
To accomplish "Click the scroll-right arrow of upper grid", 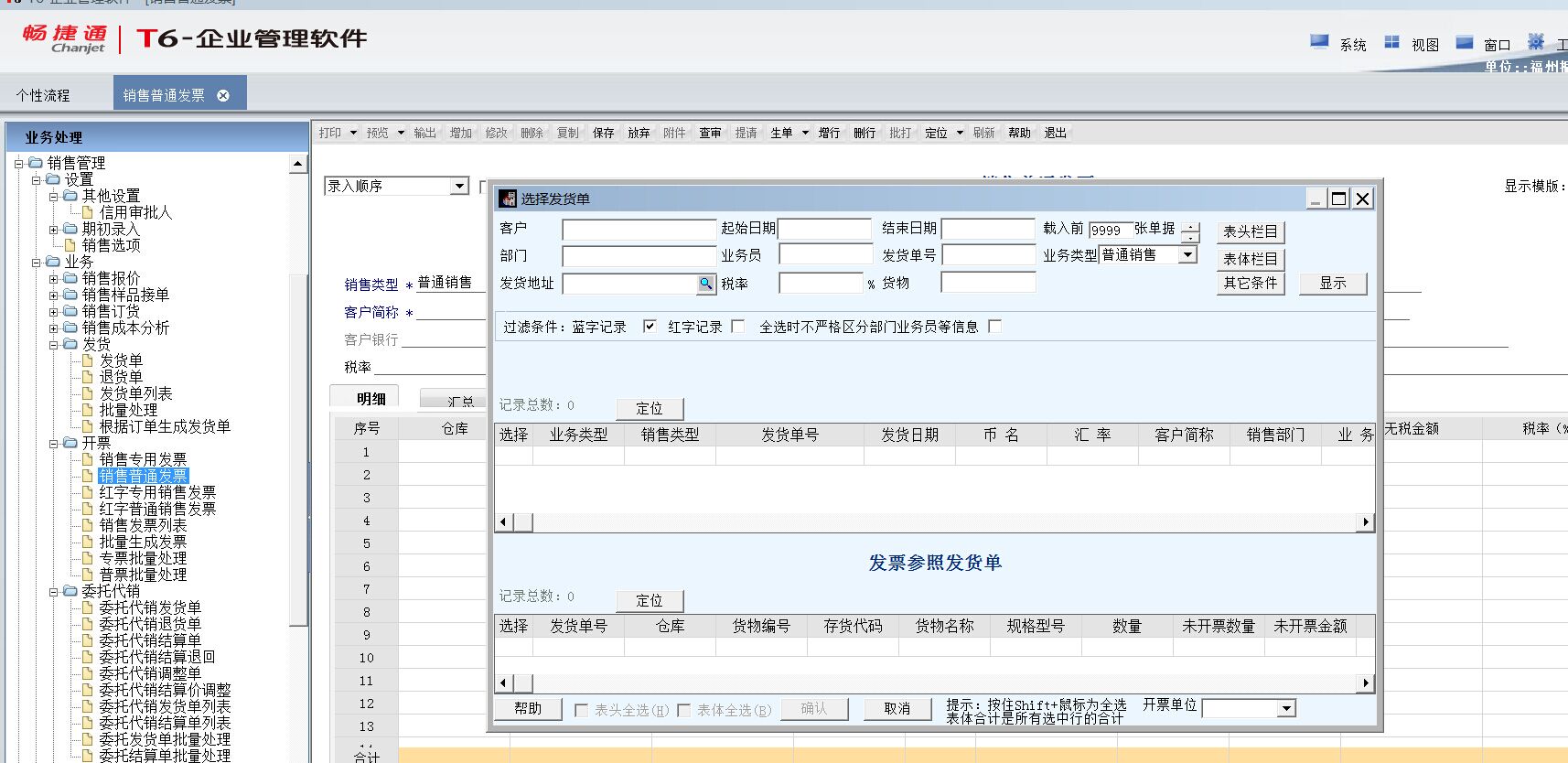I will tap(1366, 522).
